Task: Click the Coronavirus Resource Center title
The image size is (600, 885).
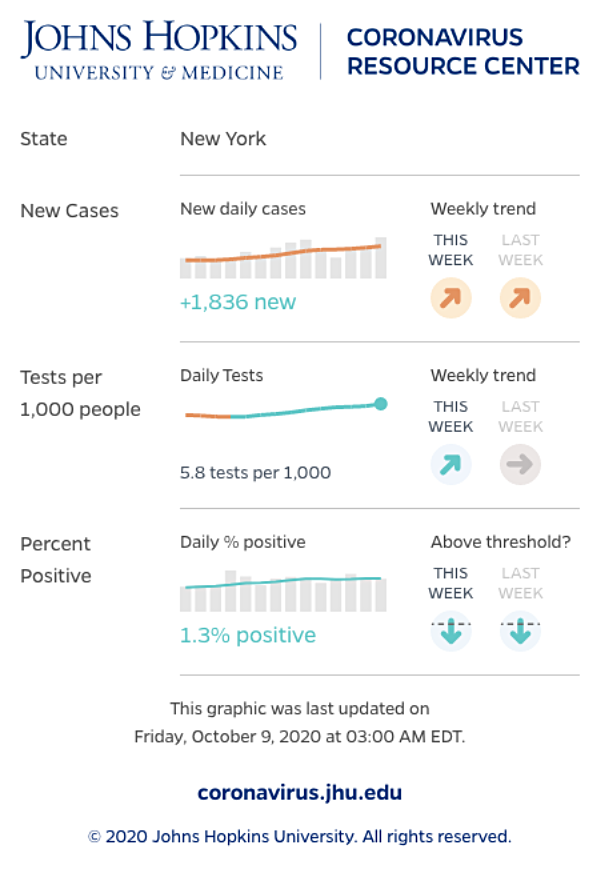Action: tap(462, 52)
